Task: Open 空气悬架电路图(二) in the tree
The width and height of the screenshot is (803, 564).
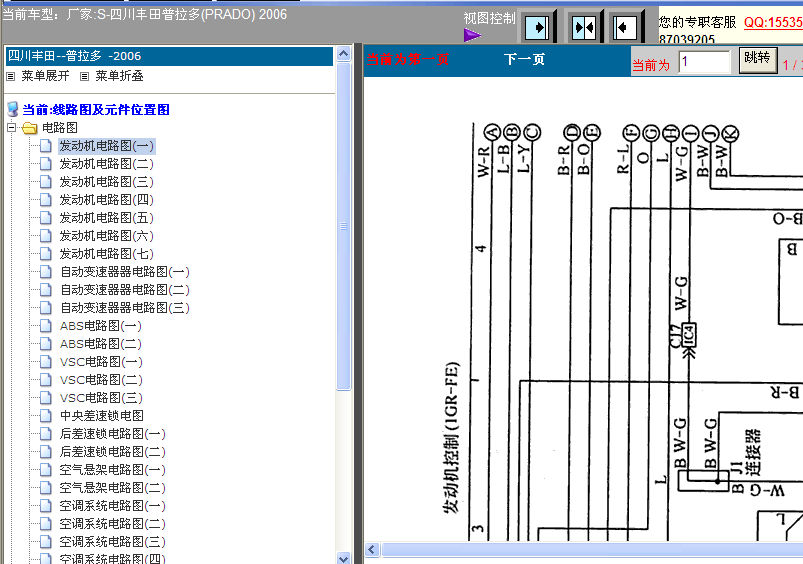Action: pyautogui.click(x=113, y=488)
